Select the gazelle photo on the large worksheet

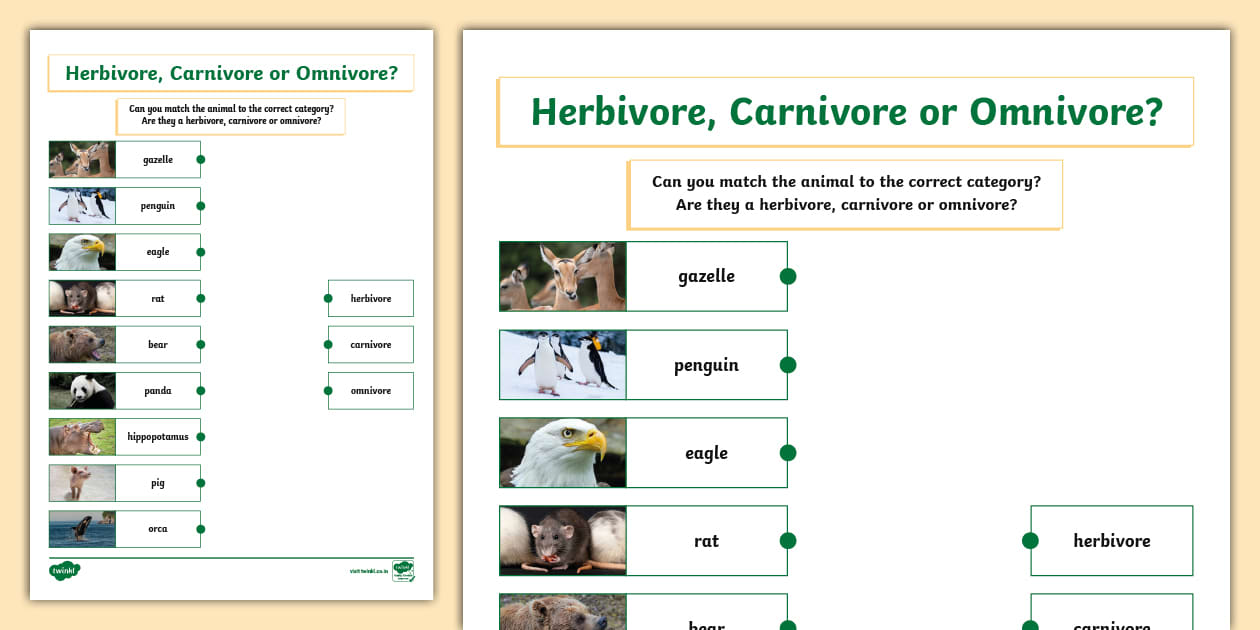coord(562,276)
